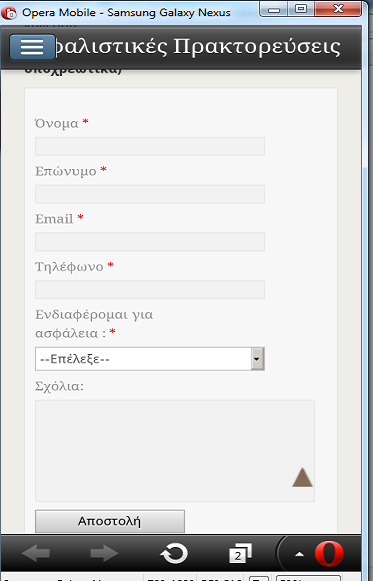This screenshot has height=581, width=373.
Task: Click the Email label
Action: pos(54,219)
